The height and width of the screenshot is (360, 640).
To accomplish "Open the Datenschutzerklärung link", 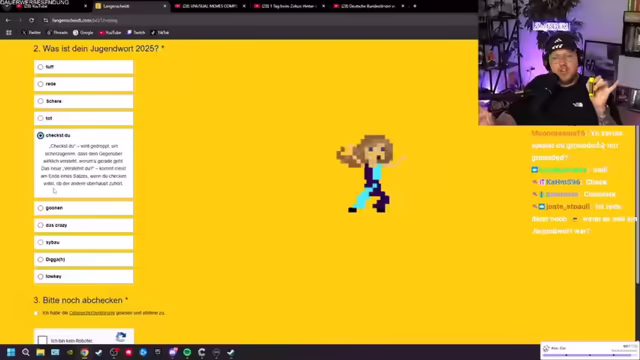I will (x=92, y=313).
